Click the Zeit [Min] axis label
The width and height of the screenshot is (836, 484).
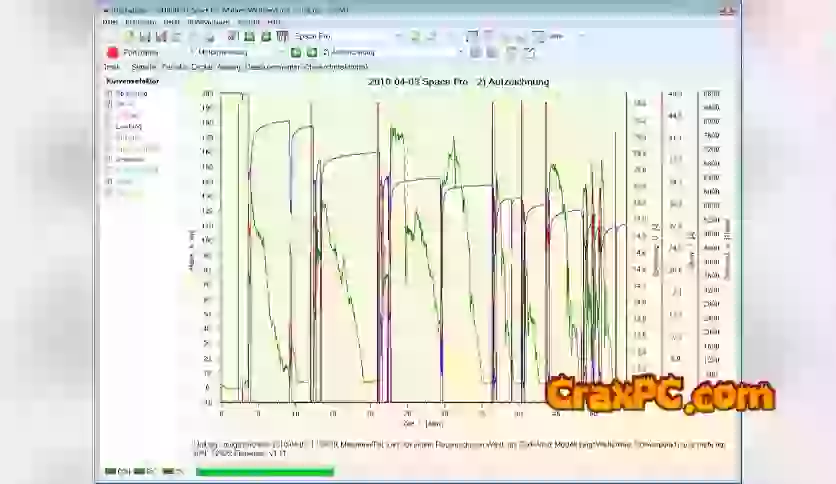tap(423, 424)
